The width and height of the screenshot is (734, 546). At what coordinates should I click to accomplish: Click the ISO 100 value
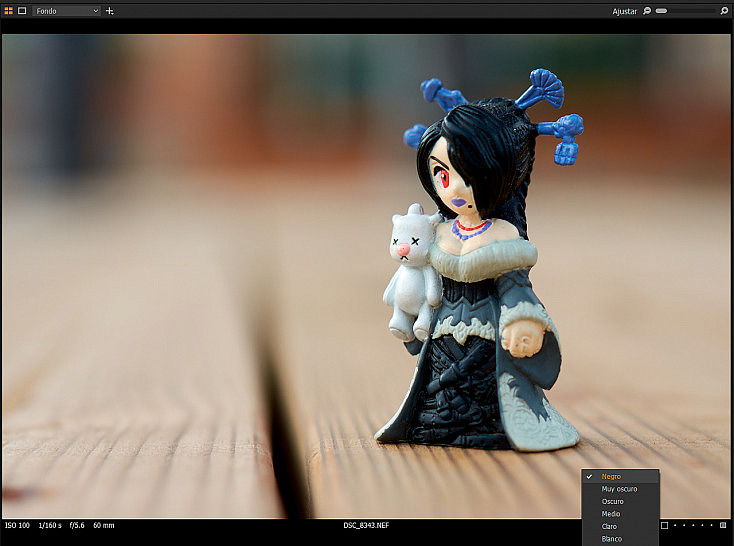[17, 525]
